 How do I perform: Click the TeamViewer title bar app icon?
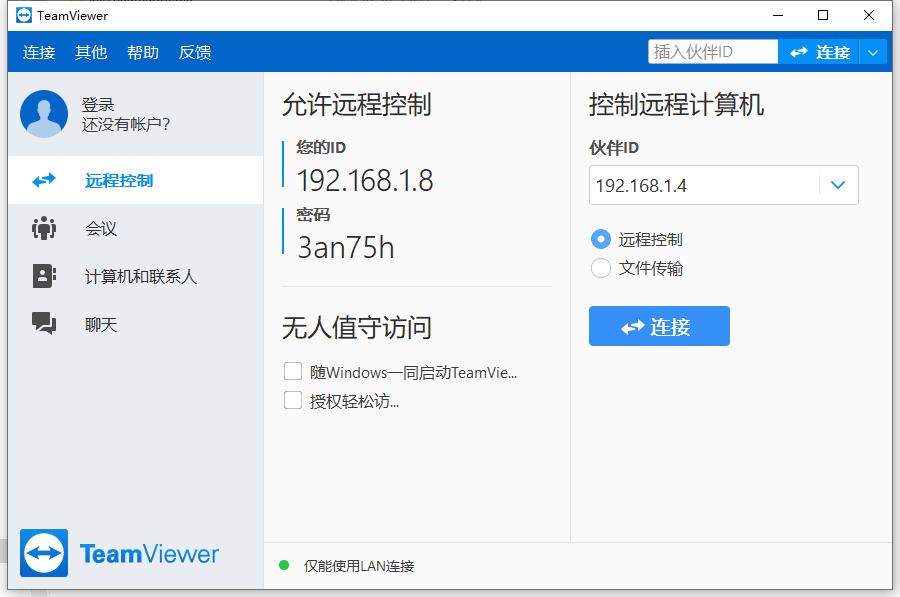pyautogui.click(x=24, y=16)
